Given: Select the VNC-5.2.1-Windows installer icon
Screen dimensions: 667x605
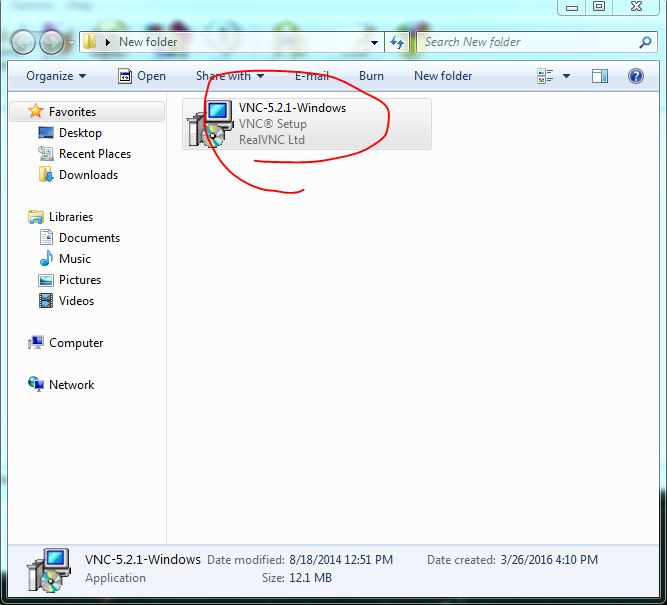Looking at the screenshot, I should tap(211, 124).
